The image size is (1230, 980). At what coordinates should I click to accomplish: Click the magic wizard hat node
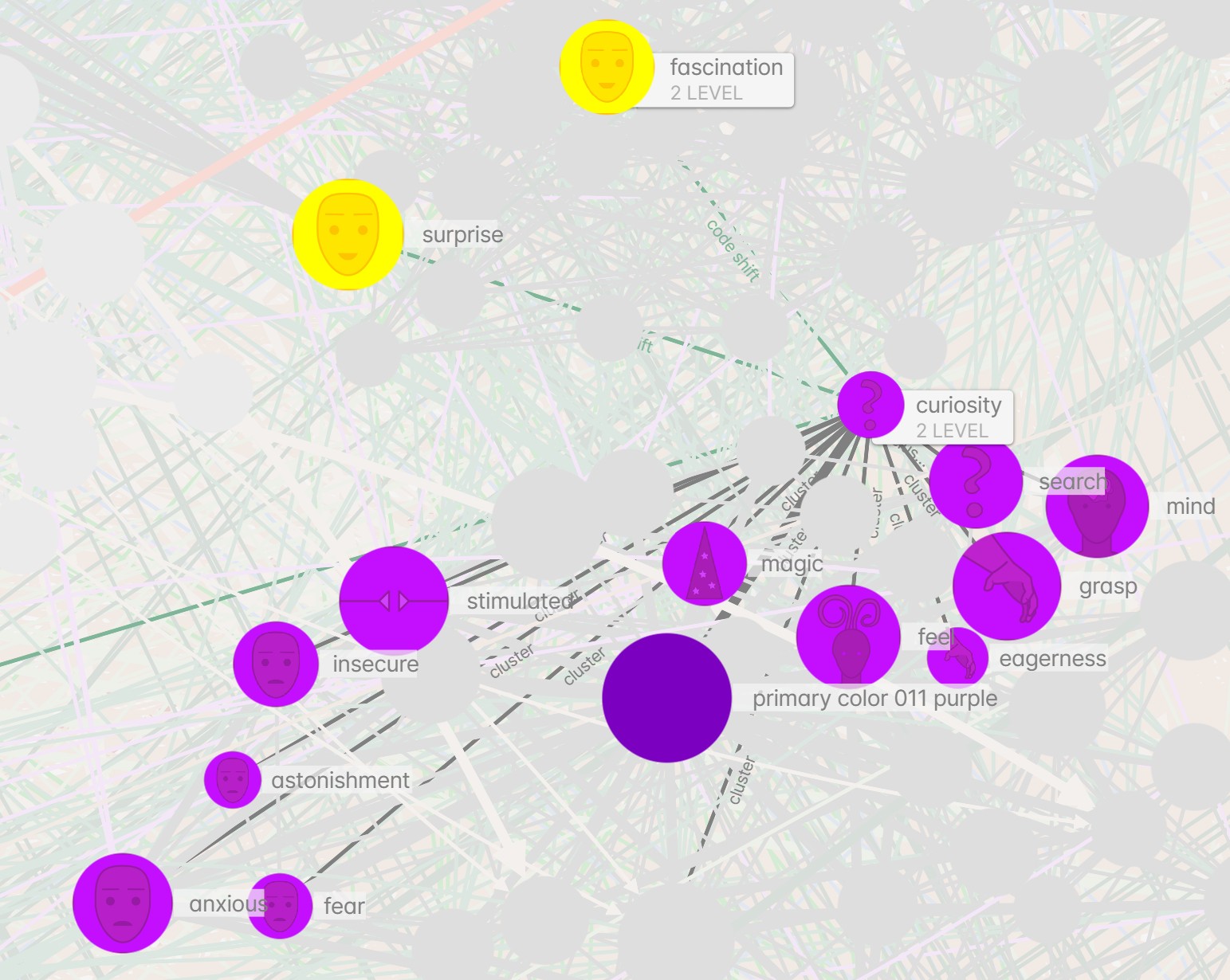tap(704, 563)
